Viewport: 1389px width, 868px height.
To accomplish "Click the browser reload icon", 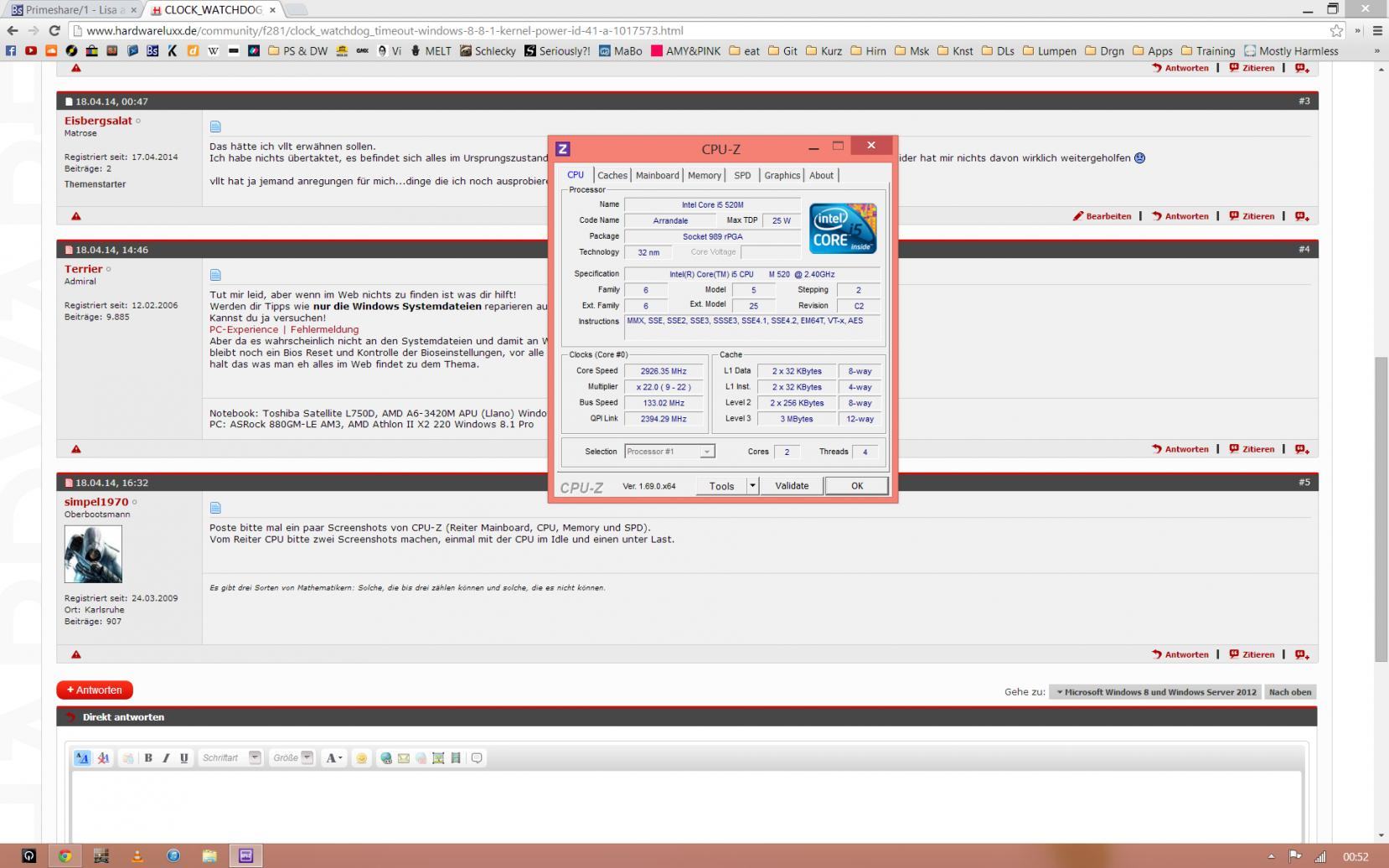I will coord(54,30).
